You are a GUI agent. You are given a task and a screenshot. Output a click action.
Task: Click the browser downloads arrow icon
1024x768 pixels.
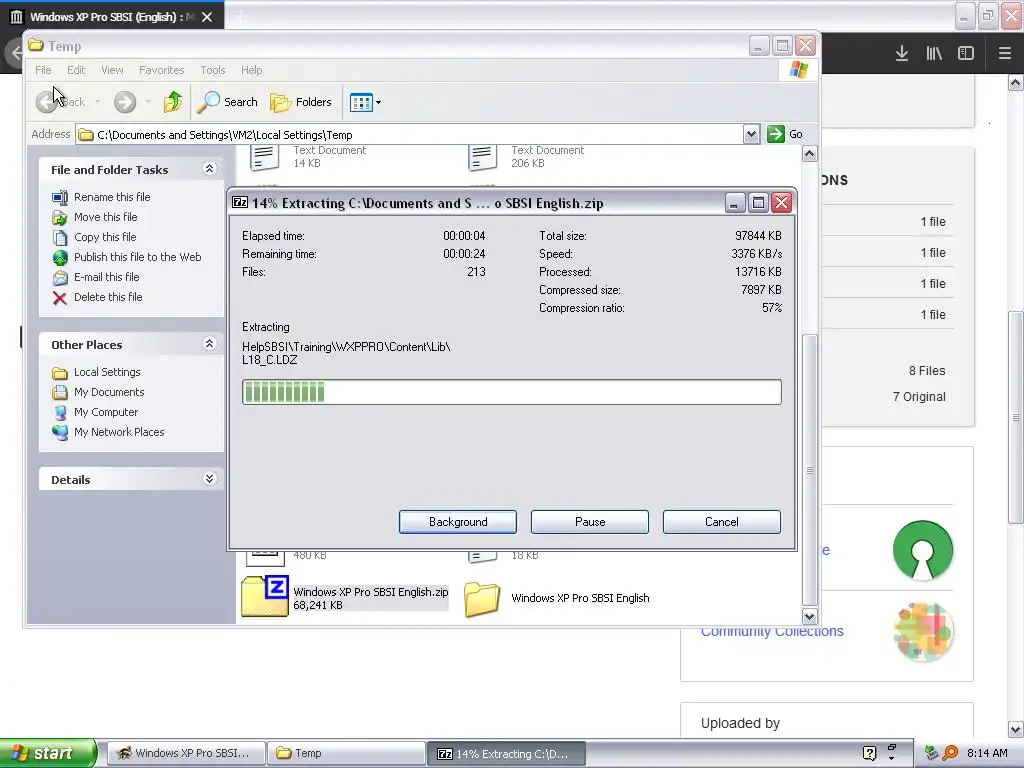pos(902,54)
